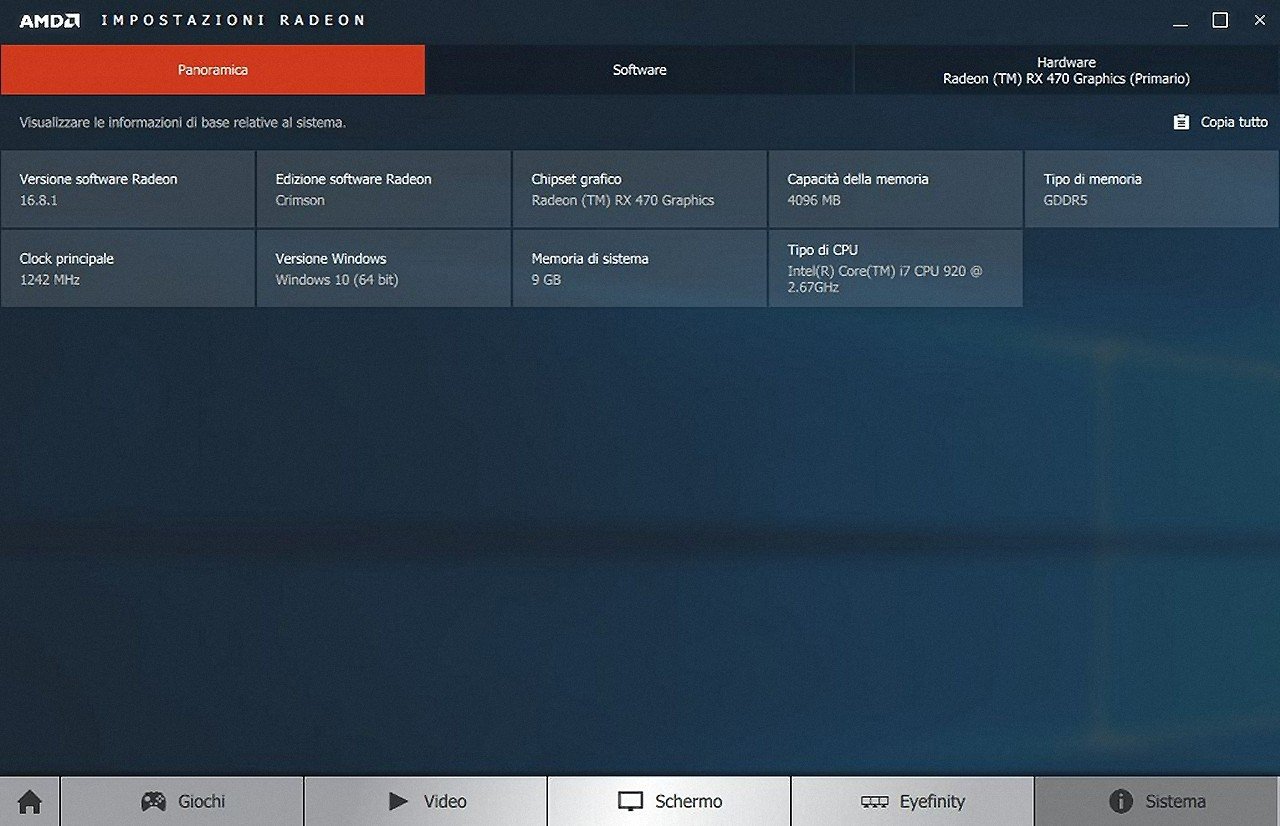Click the GDDR5 value
1280x826 pixels.
1065,200
